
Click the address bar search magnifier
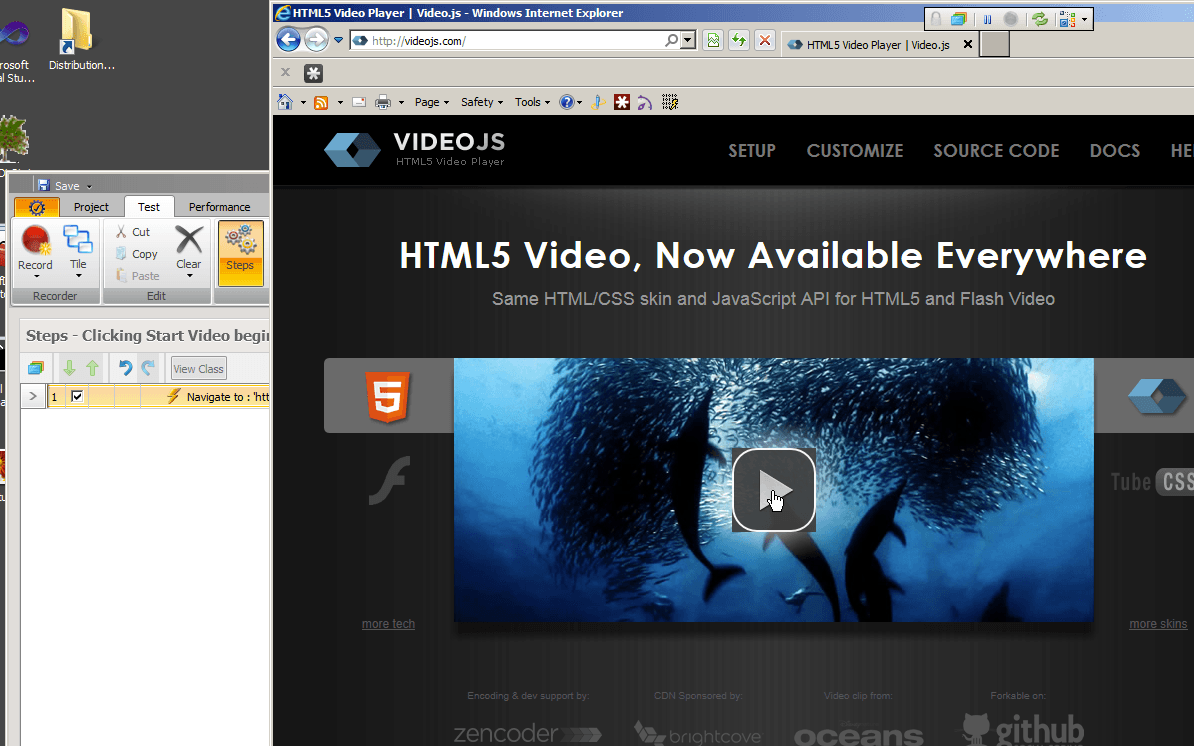click(x=671, y=40)
